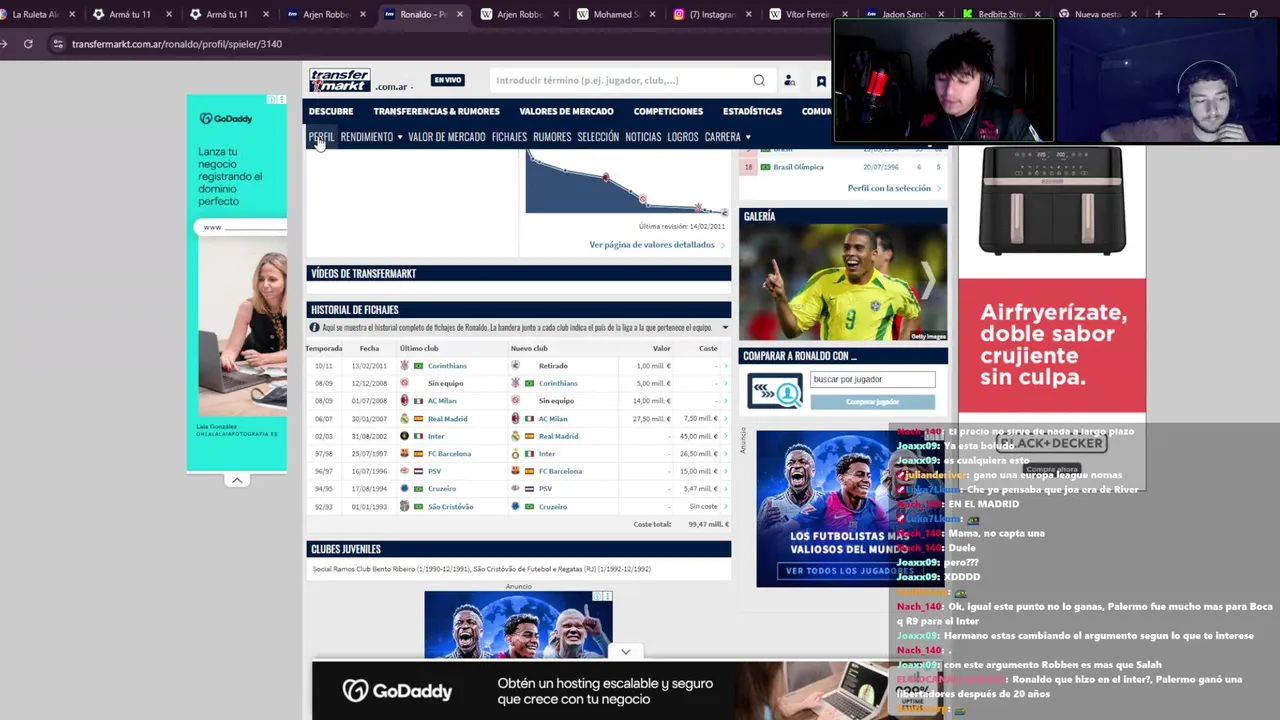This screenshot has height=720, width=1280.
Task: Click the bookmark icon in header
Action: coord(821,81)
